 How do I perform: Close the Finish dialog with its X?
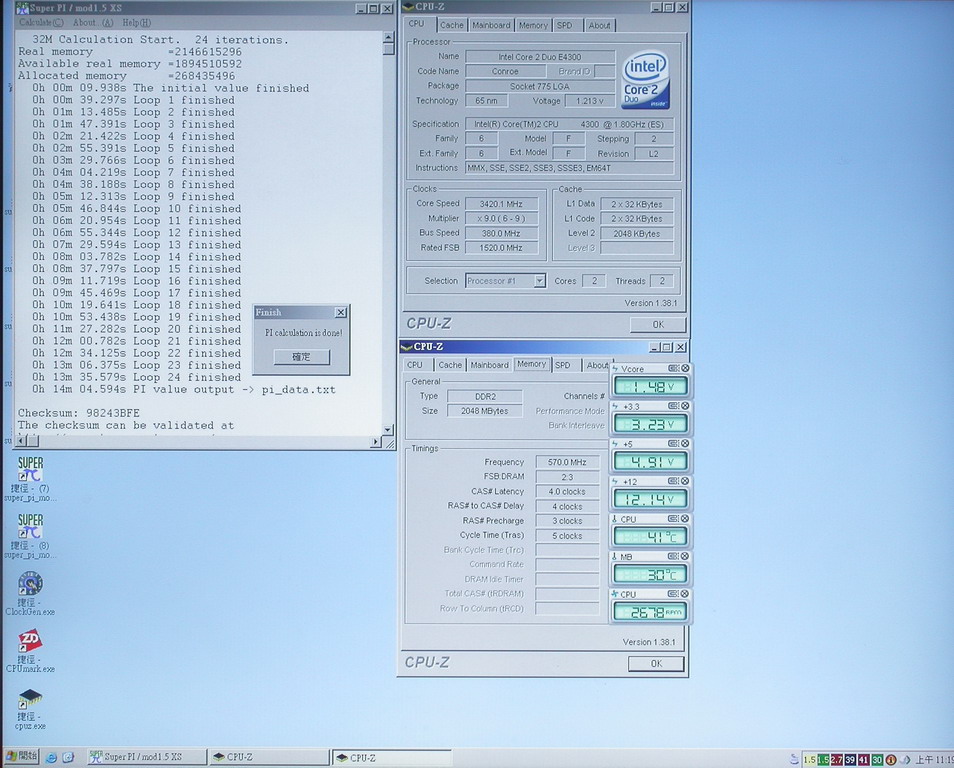(x=341, y=312)
